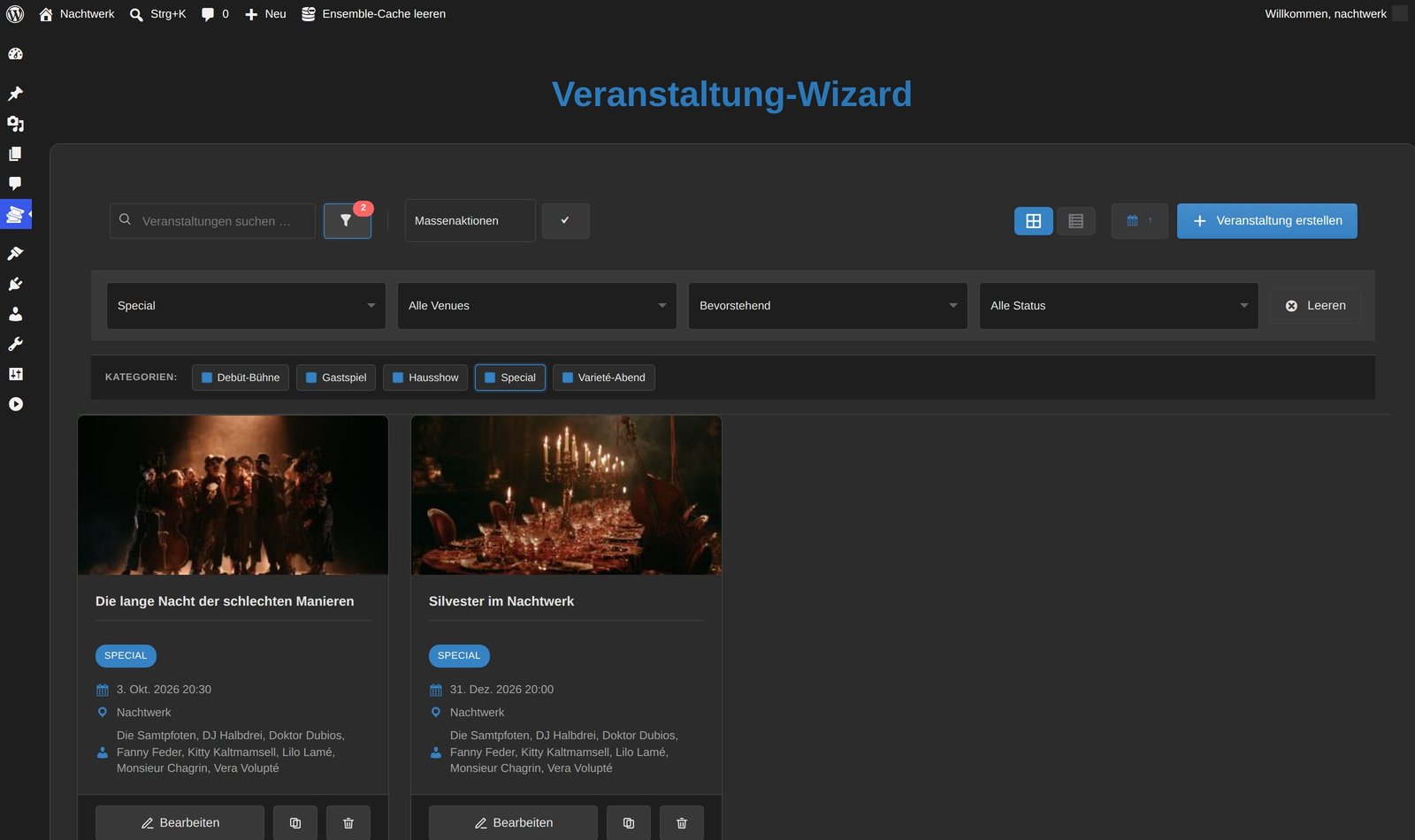Open Strg+K command search in admin bar

point(157,14)
